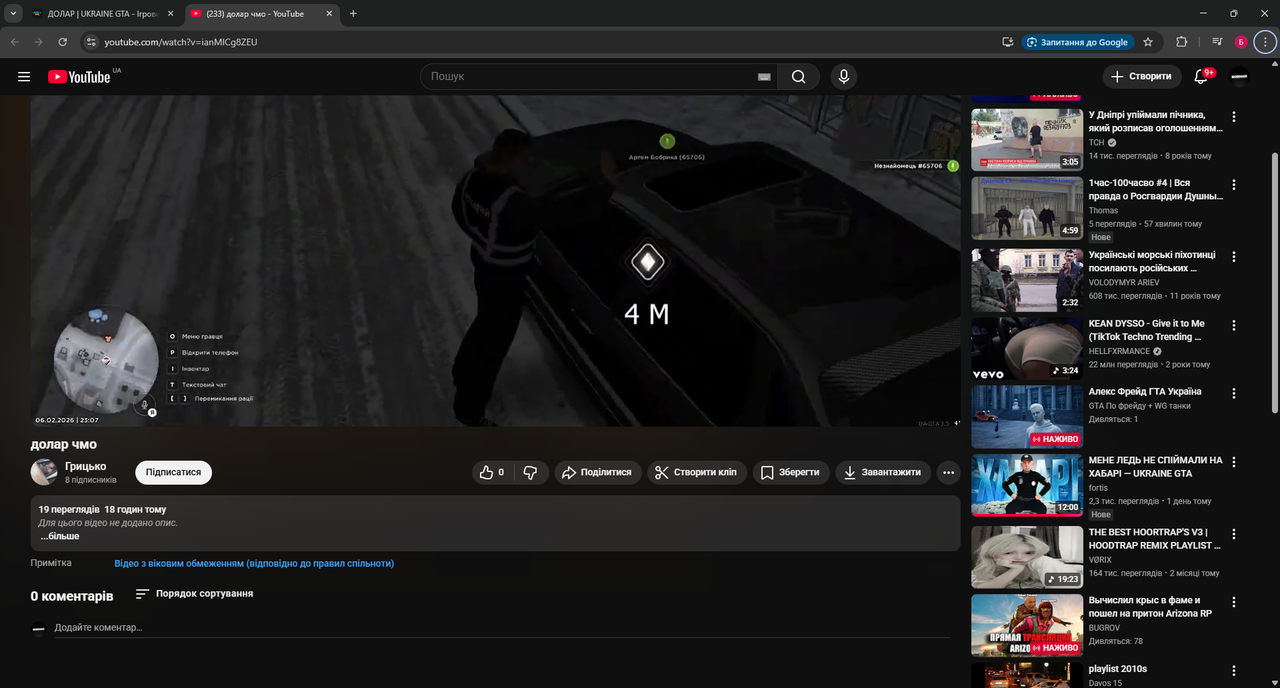The width and height of the screenshot is (1280, 688).
Task: Open У Дніпрі упіймали пічника thumbnail
Action: pos(1027,140)
